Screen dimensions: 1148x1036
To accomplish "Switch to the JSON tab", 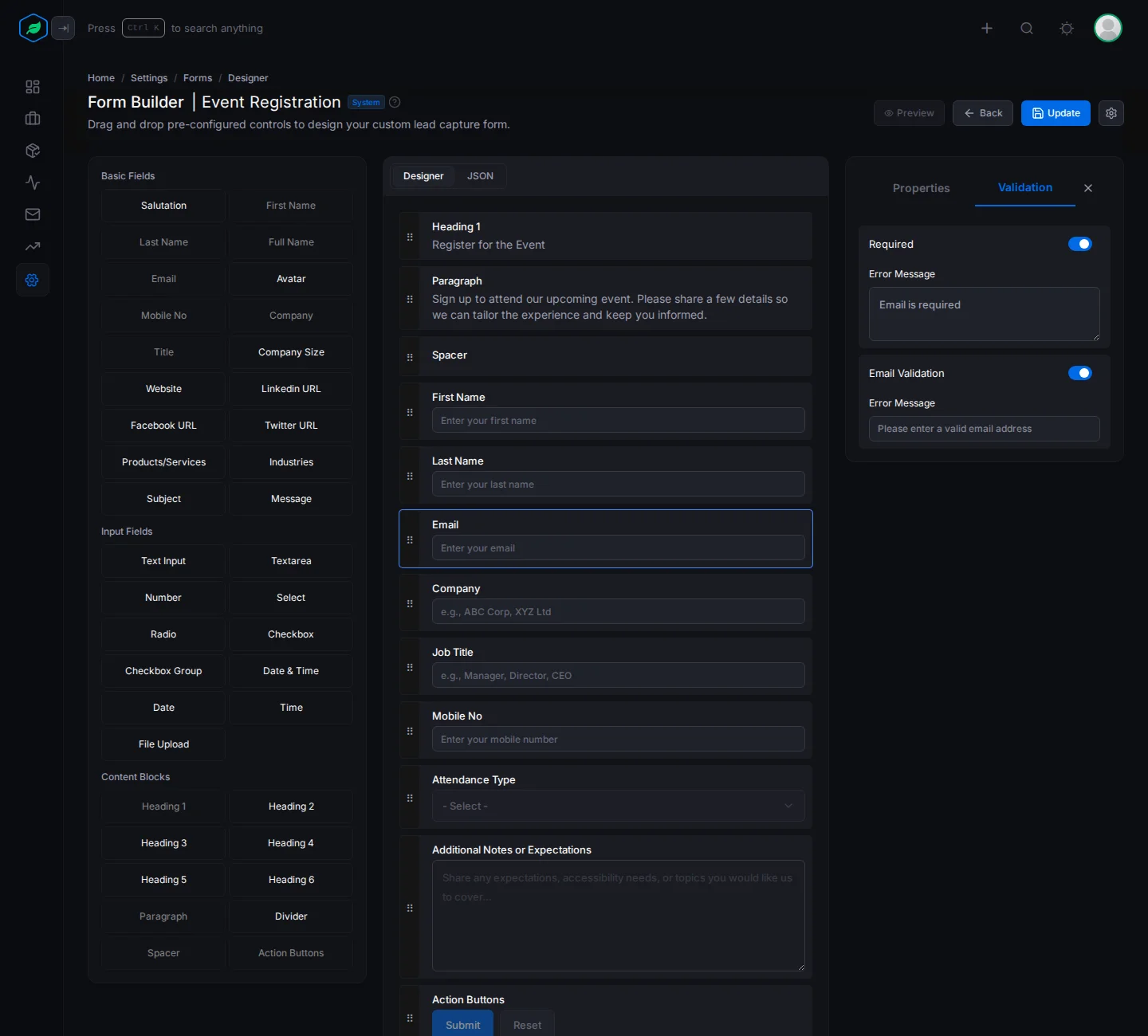I will 480,176.
